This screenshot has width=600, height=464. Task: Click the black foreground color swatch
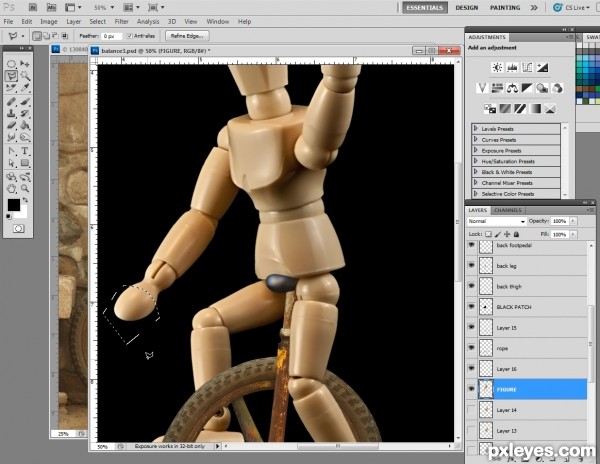coord(14,205)
